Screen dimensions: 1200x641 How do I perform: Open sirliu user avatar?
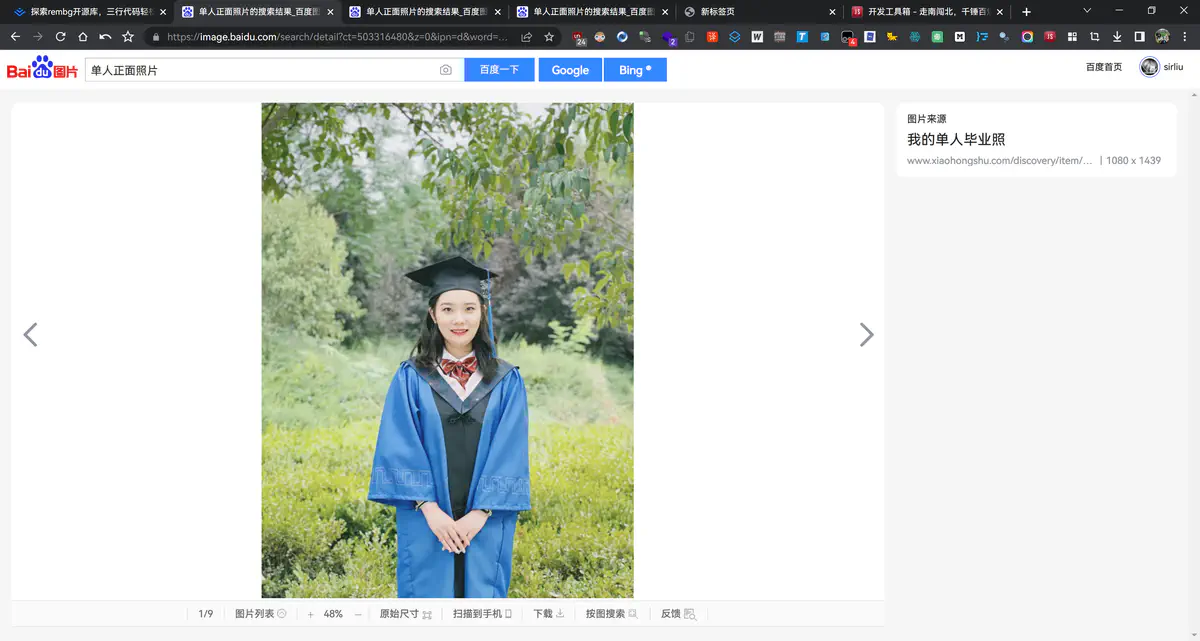point(1149,67)
